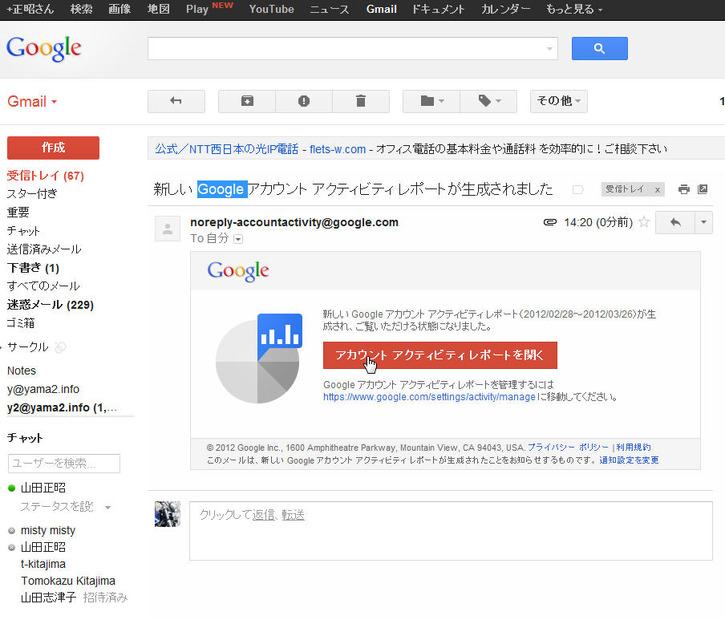Open +正昭さん in top bar

point(31,9)
